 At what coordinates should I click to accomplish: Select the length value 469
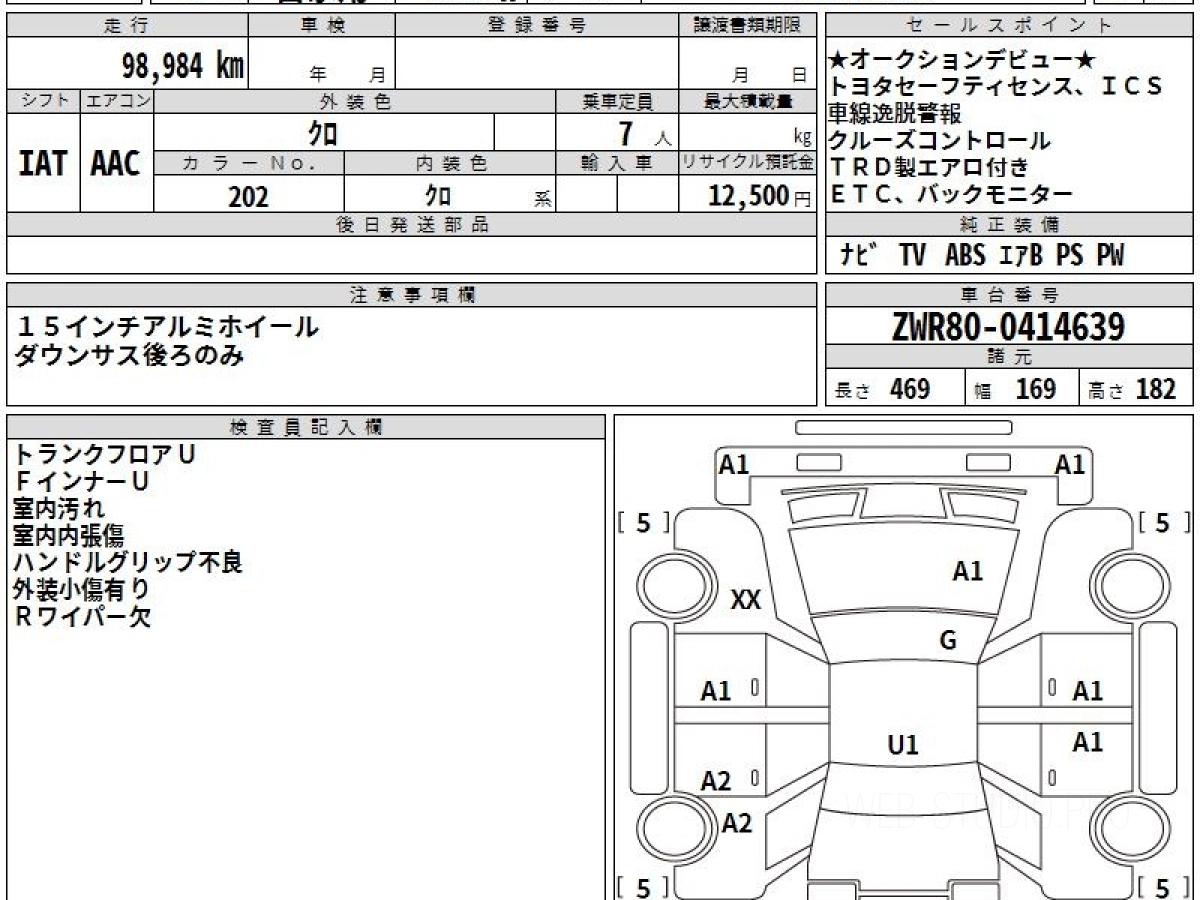tap(910, 389)
